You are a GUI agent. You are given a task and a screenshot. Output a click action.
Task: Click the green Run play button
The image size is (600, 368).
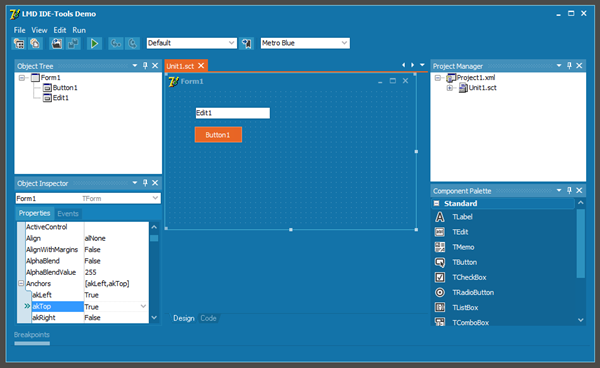[94, 43]
